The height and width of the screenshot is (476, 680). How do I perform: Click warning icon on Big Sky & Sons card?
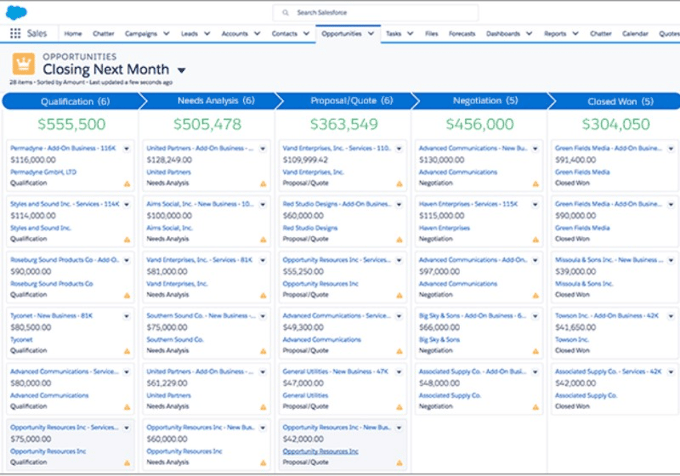pyautogui.click(x=536, y=351)
